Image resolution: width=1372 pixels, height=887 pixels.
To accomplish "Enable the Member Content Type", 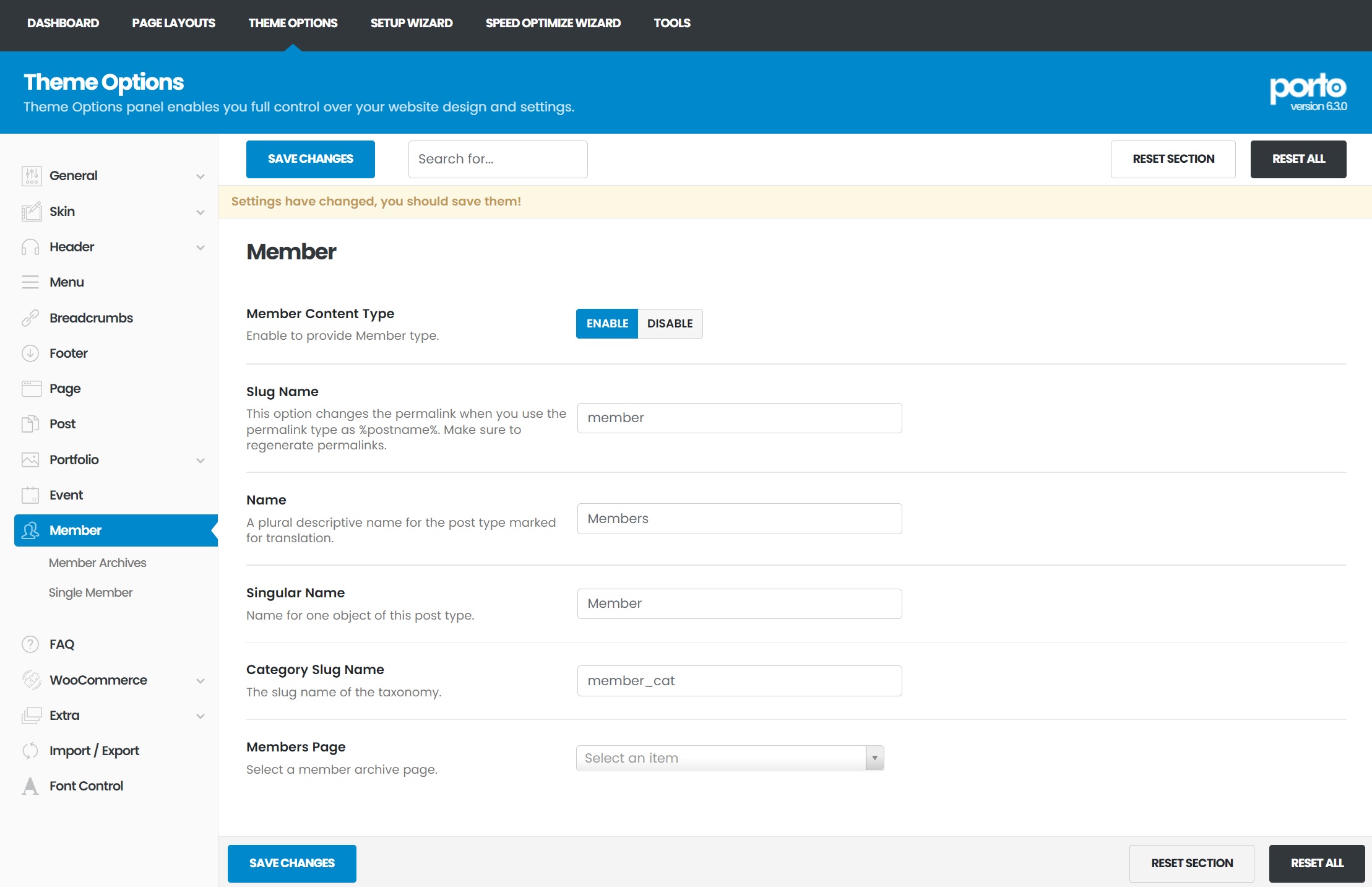I will tap(606, 324).
